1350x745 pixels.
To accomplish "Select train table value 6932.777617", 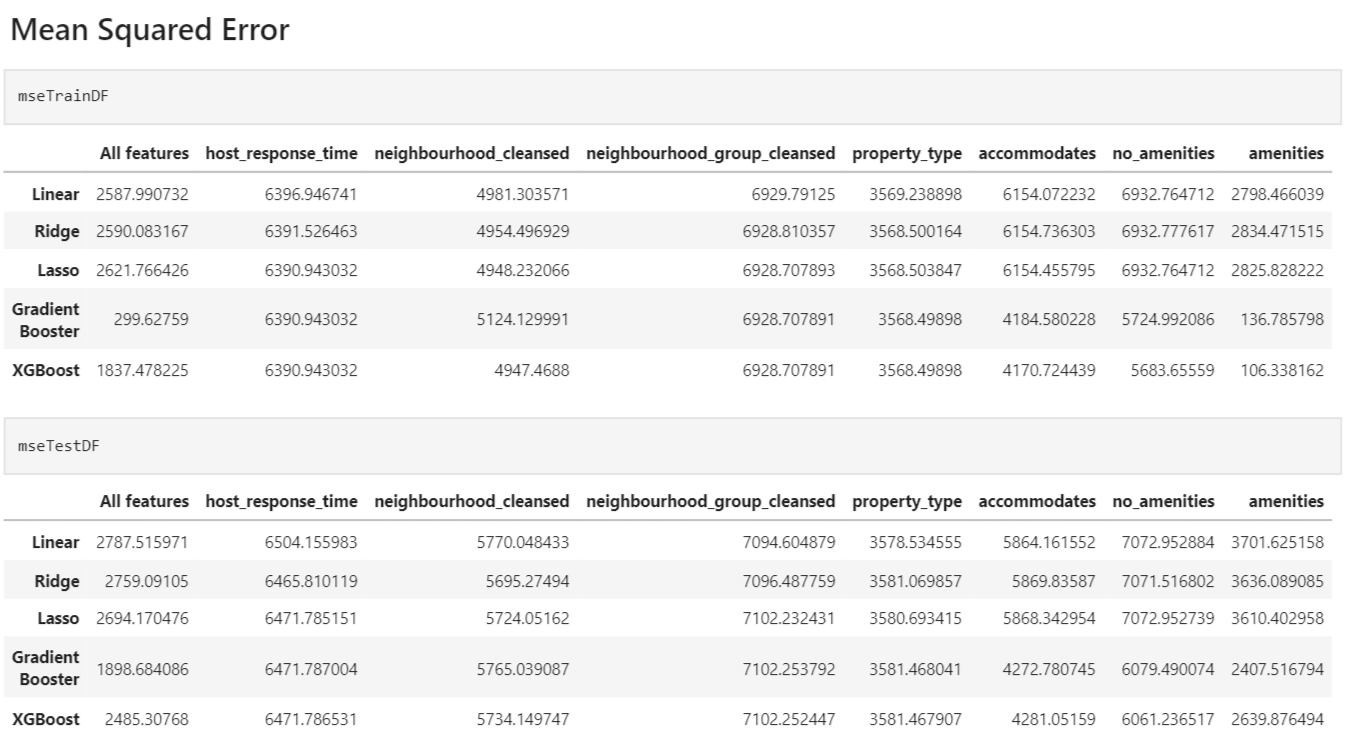I will point(1169,232).
